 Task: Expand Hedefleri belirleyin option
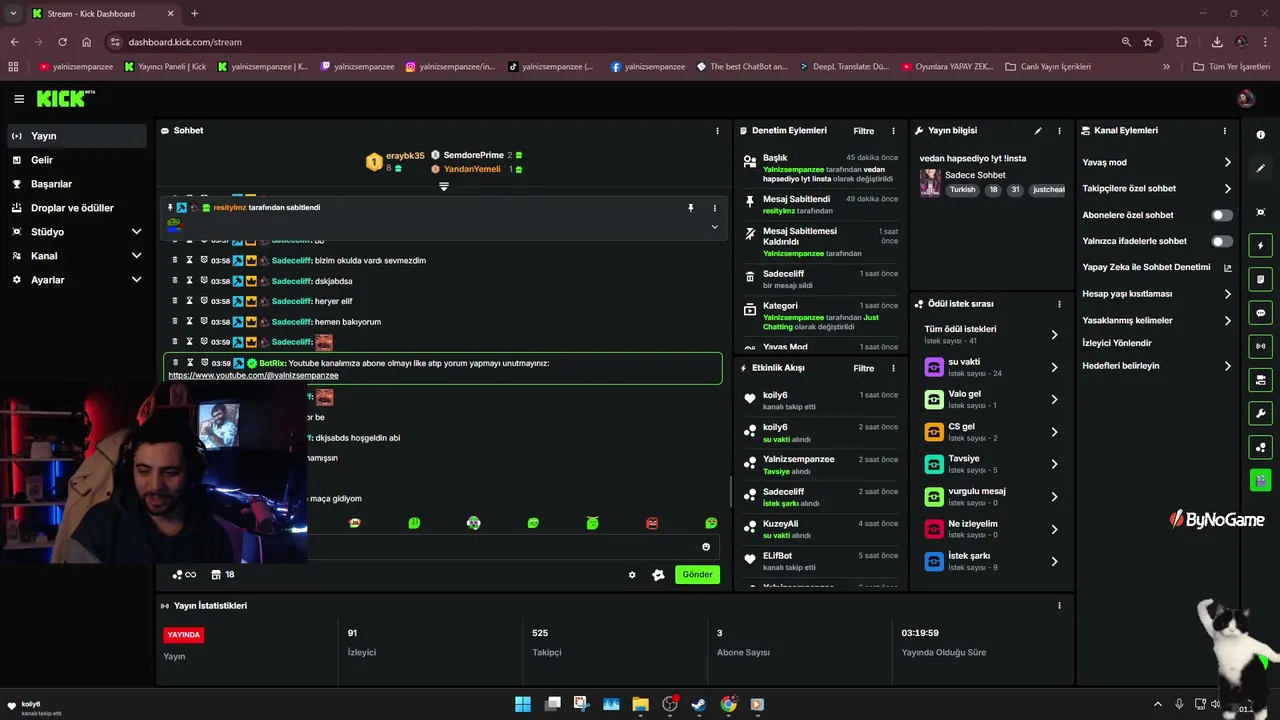coord(1157,366)
